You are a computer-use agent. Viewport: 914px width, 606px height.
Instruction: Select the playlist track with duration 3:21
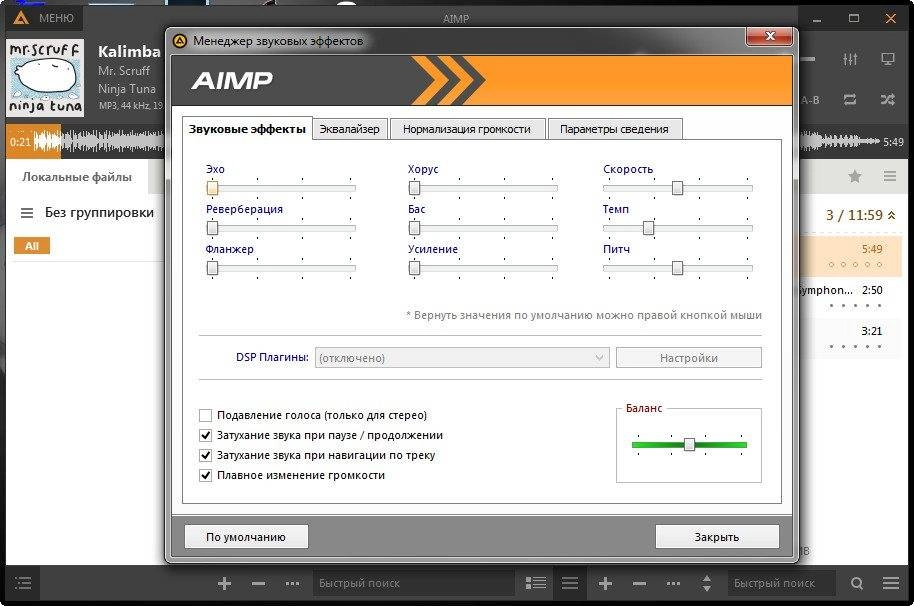point(851,337)
